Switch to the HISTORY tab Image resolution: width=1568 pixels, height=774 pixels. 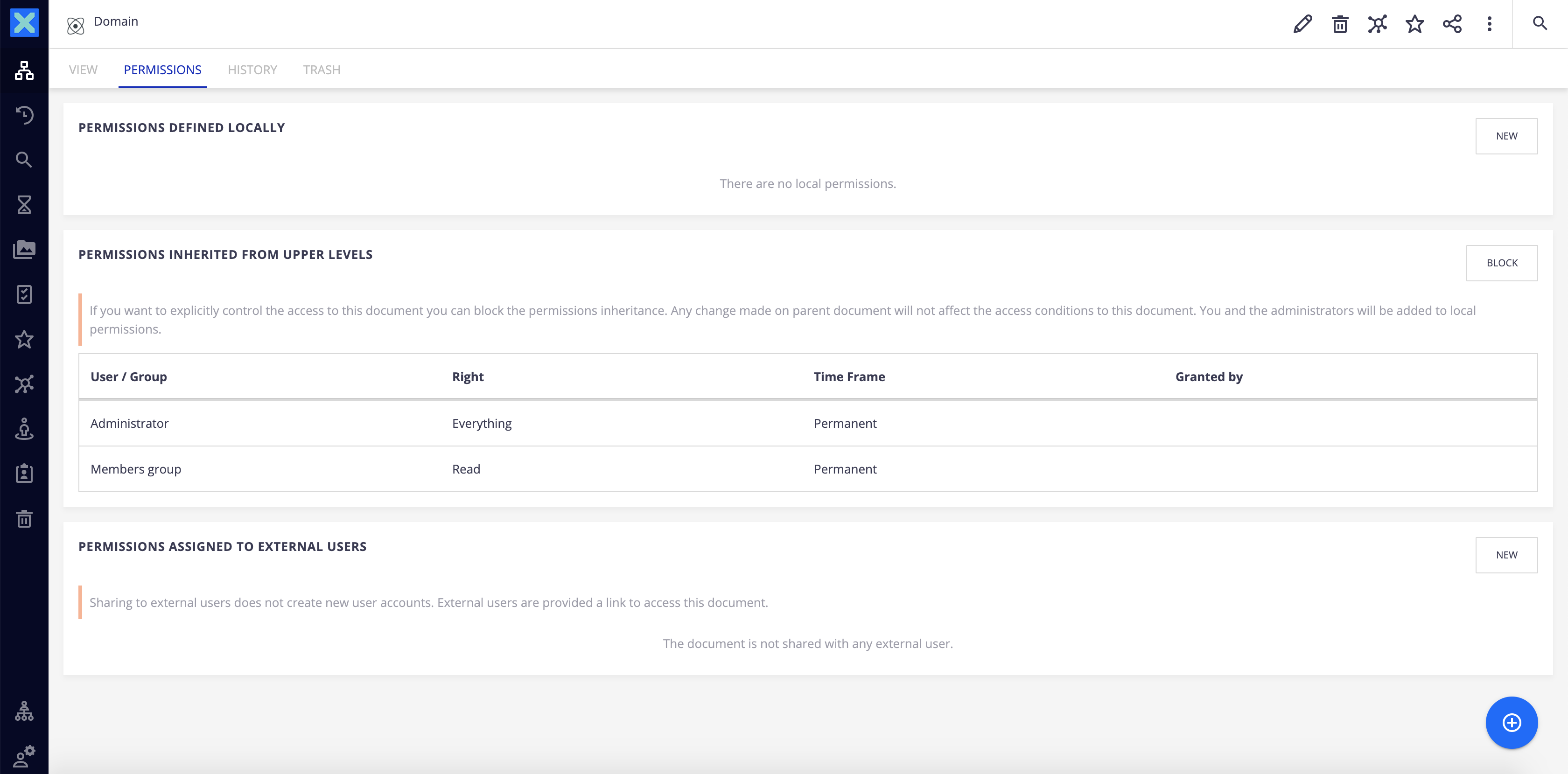pyautogui.click(x=252, y=70)
